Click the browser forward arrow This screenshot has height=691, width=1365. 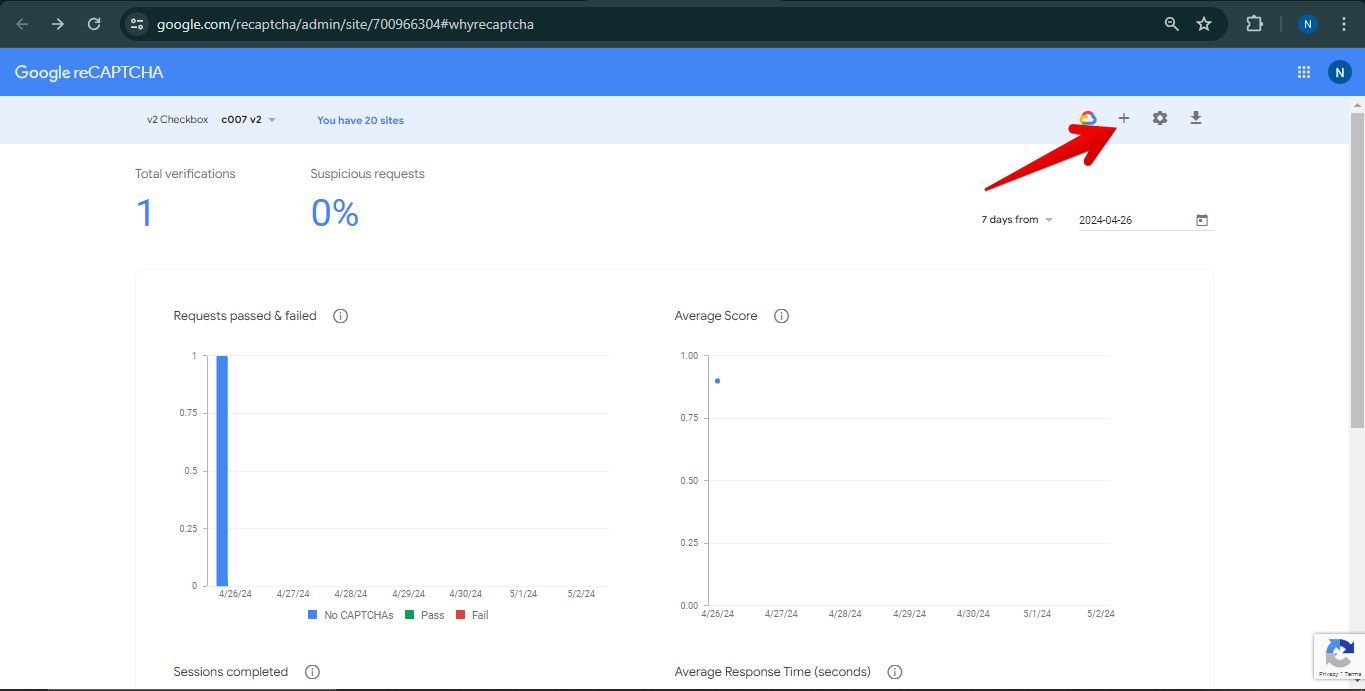point(58,24)
